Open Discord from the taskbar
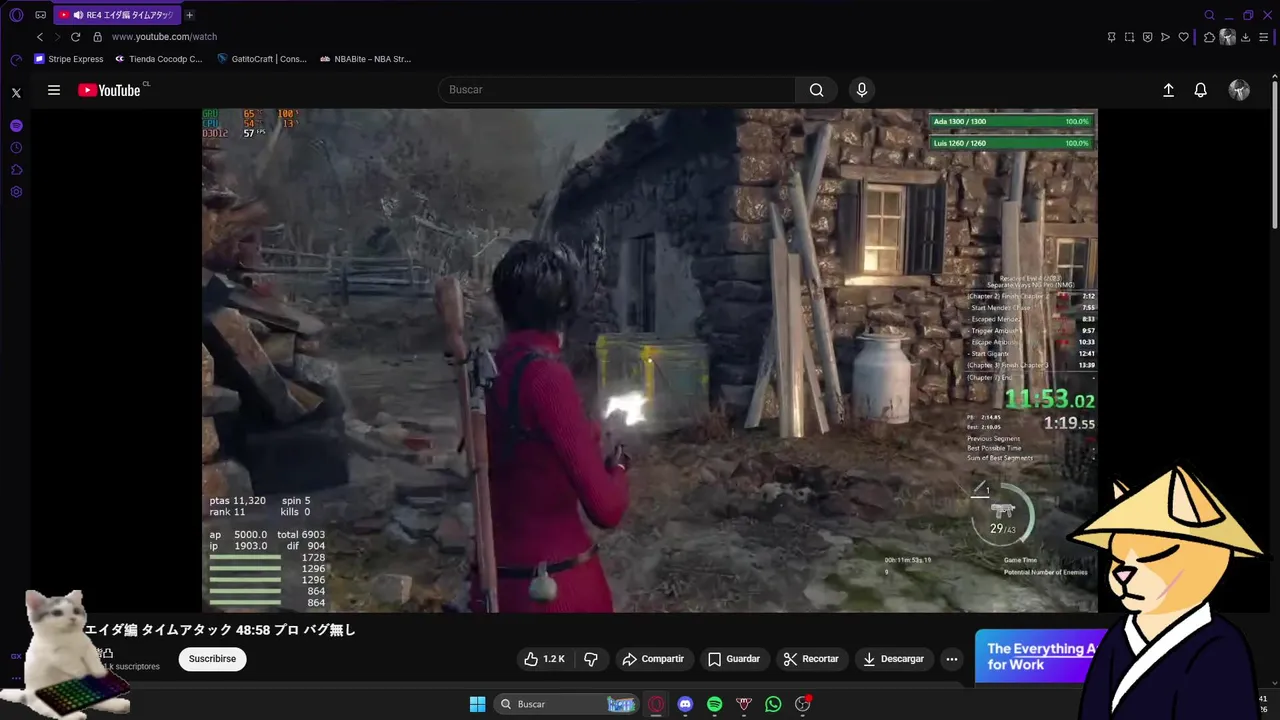Viewport: 1280px width, 720px height. coord(685,704)
